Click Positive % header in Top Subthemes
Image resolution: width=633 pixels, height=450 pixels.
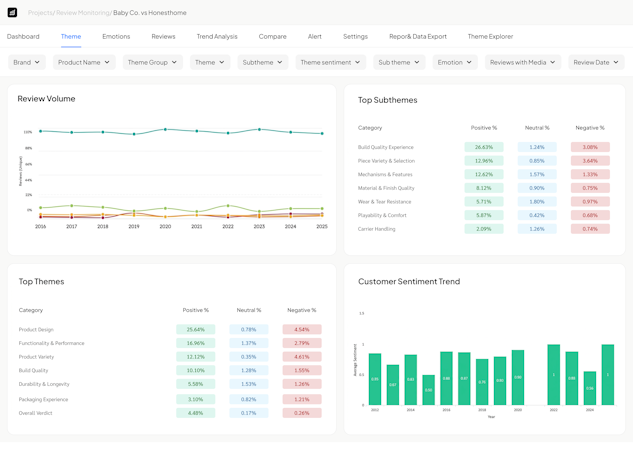(484, 128)
